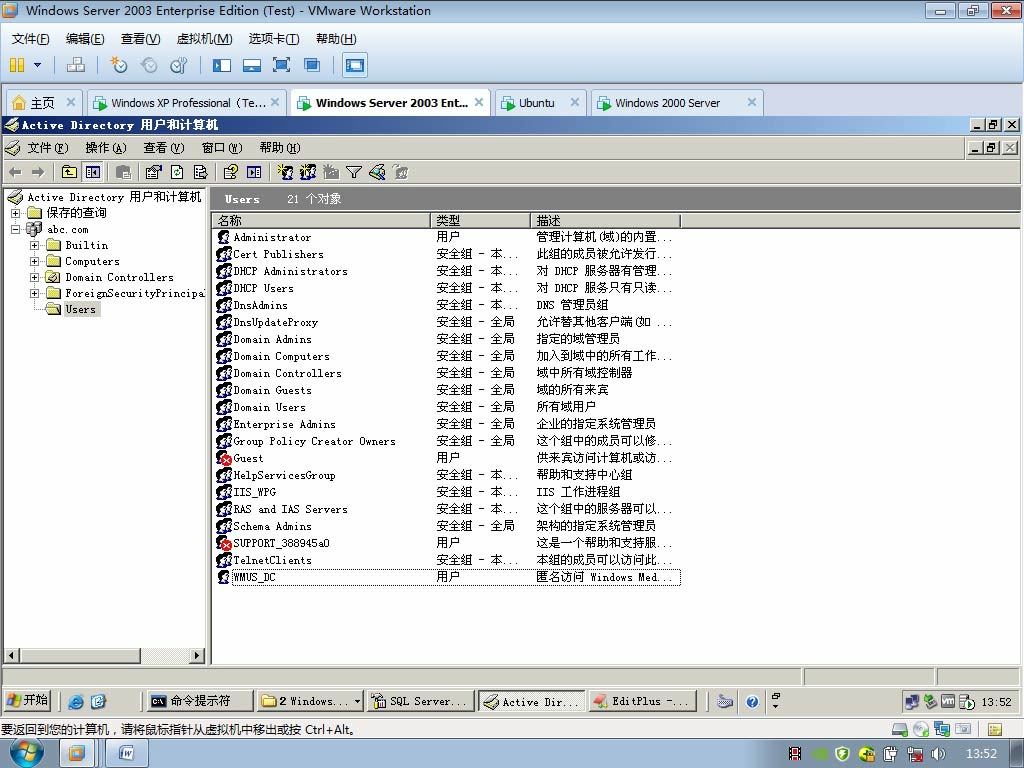Viewport: 1024px width, 768px height.
Task: Expand the Domain Controllers node
Action: (34, 277)
